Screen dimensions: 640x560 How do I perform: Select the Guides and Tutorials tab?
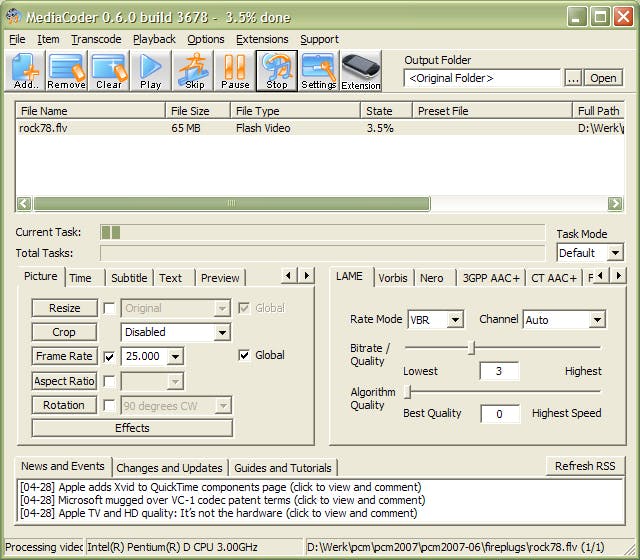pyautogui.click(x=282, y=468)
